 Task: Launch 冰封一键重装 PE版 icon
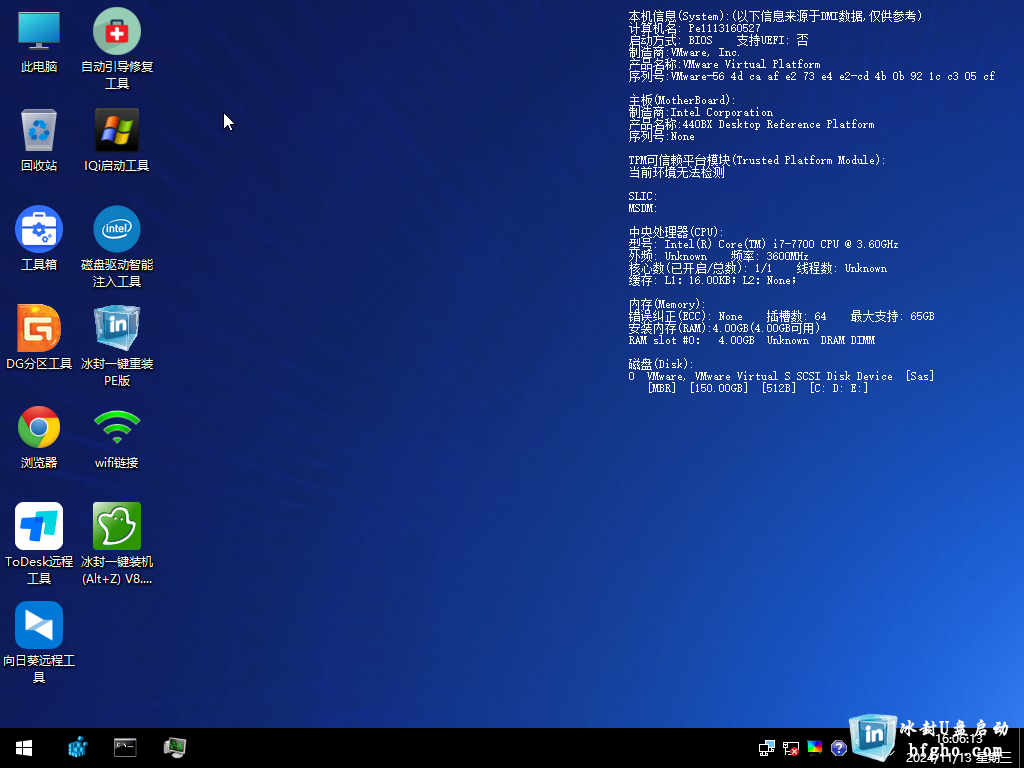pyautogui.click(x=117, y=347)
